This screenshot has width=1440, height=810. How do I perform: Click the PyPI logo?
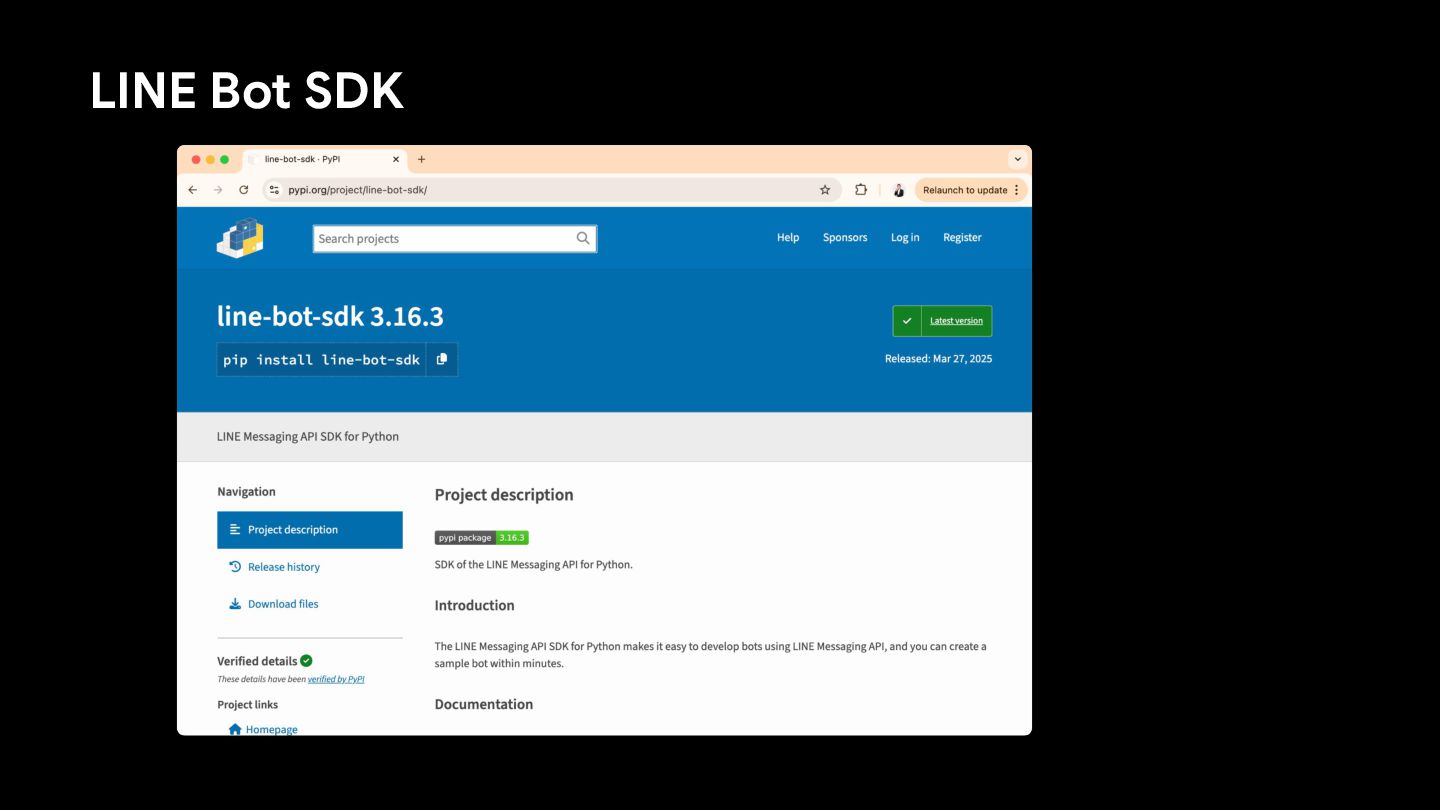tap(240, 238)
